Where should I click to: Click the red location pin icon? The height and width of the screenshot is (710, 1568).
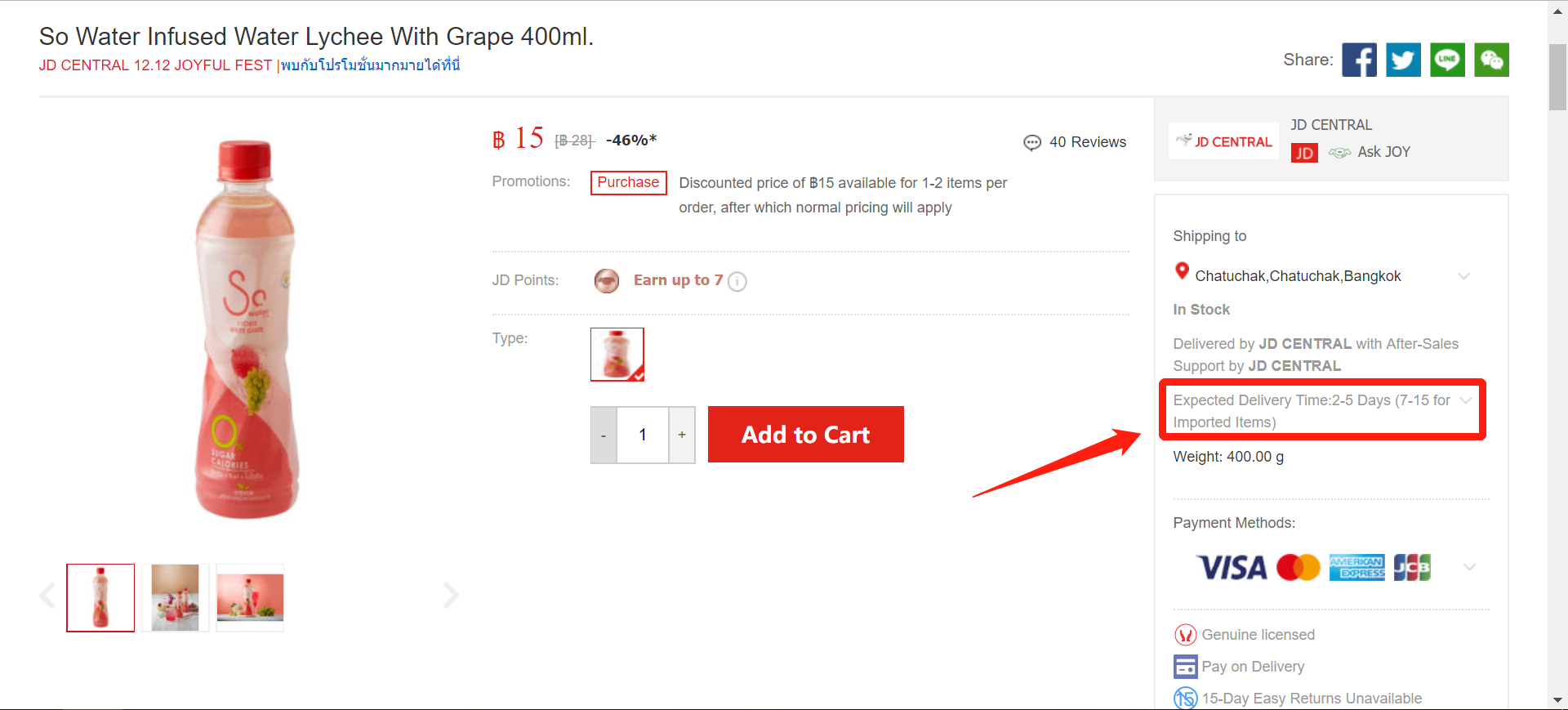(1182, 271)
